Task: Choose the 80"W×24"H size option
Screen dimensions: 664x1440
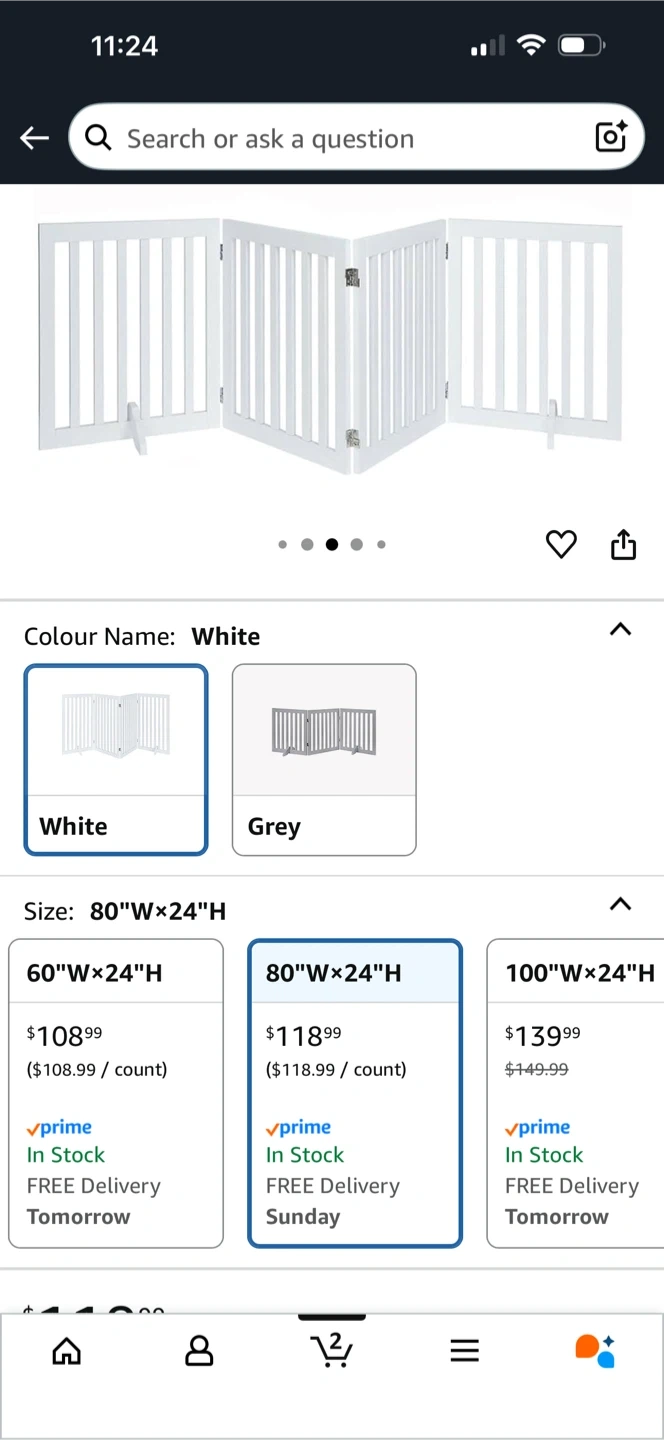Action: 355,1093
